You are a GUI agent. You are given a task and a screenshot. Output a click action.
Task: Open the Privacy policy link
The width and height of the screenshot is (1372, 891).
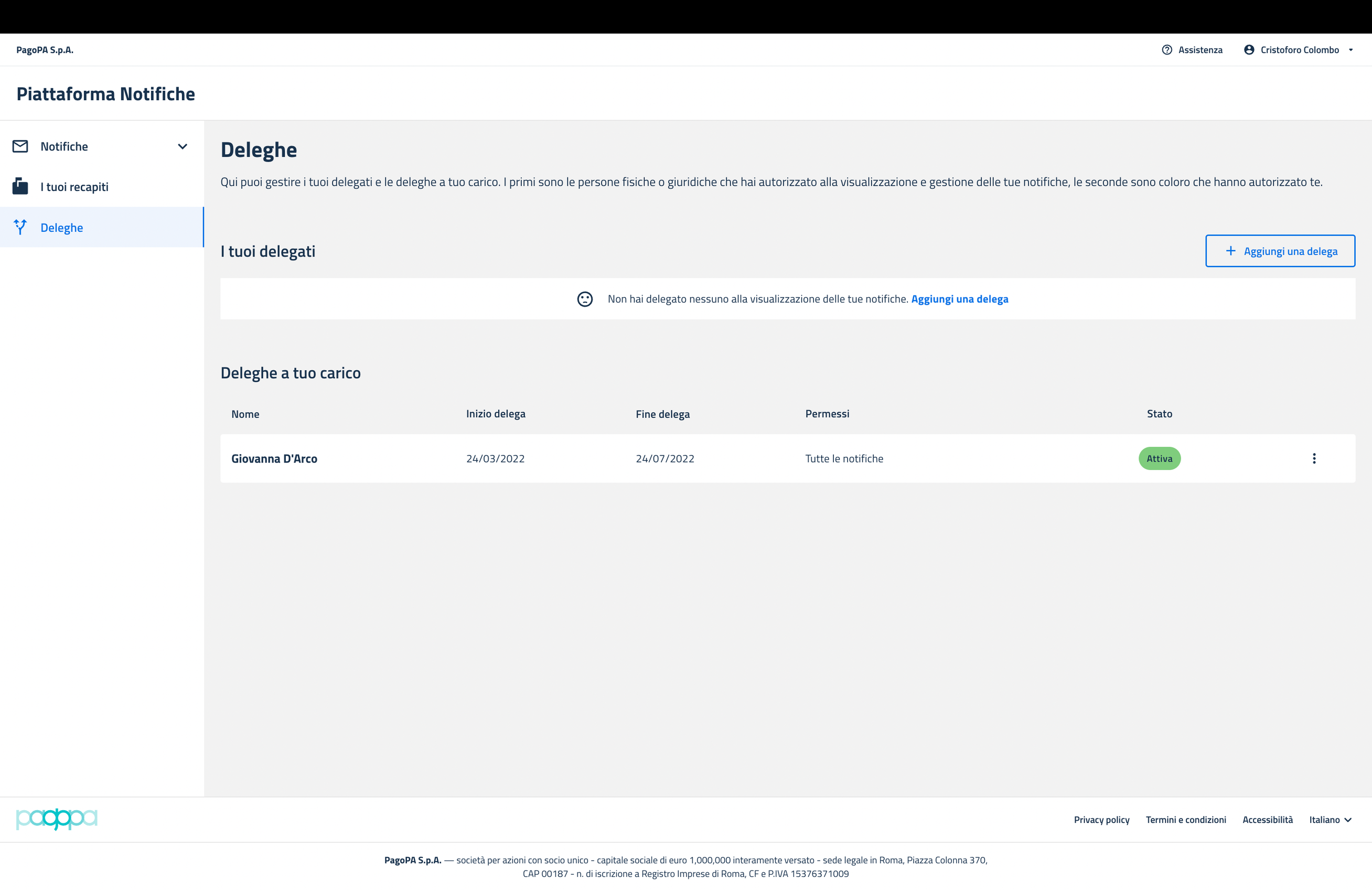[1101, 820]
